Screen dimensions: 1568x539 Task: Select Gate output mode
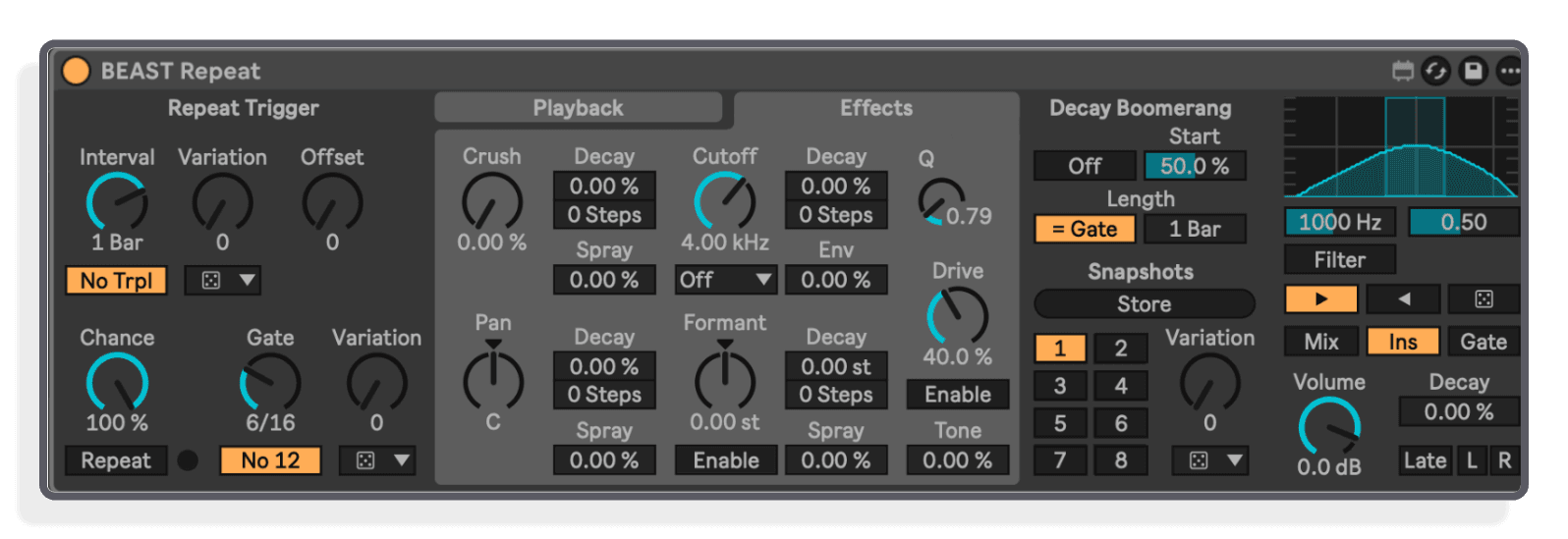[1484, 342]
